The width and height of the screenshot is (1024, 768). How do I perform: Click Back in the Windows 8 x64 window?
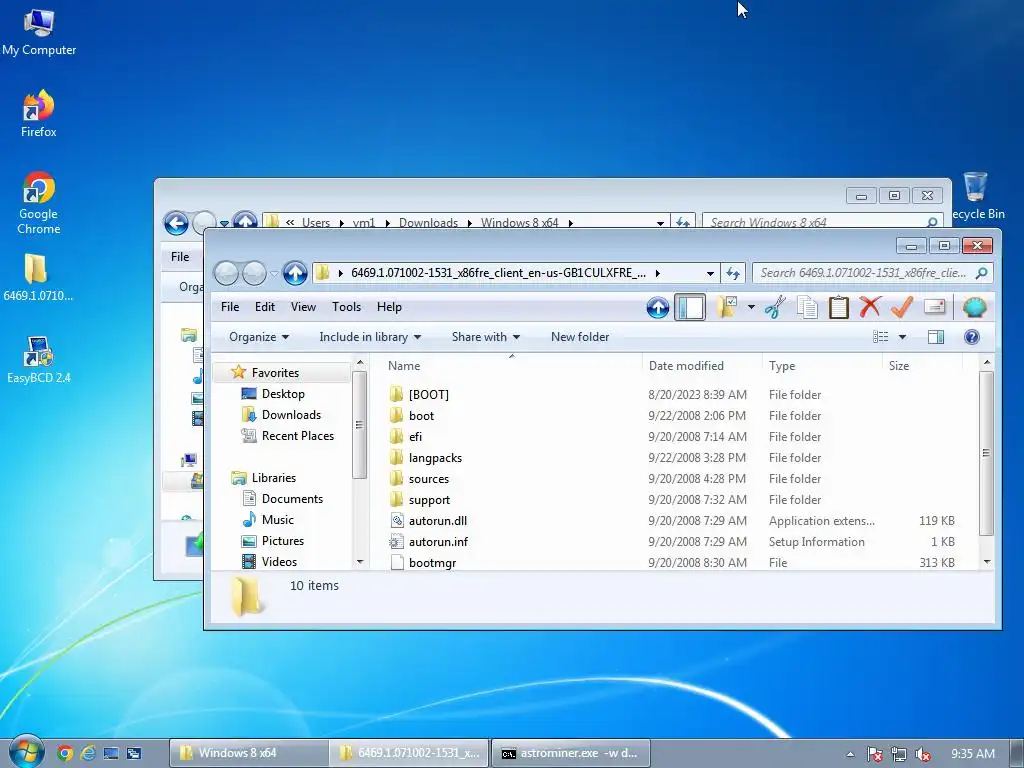coord(176,223)
